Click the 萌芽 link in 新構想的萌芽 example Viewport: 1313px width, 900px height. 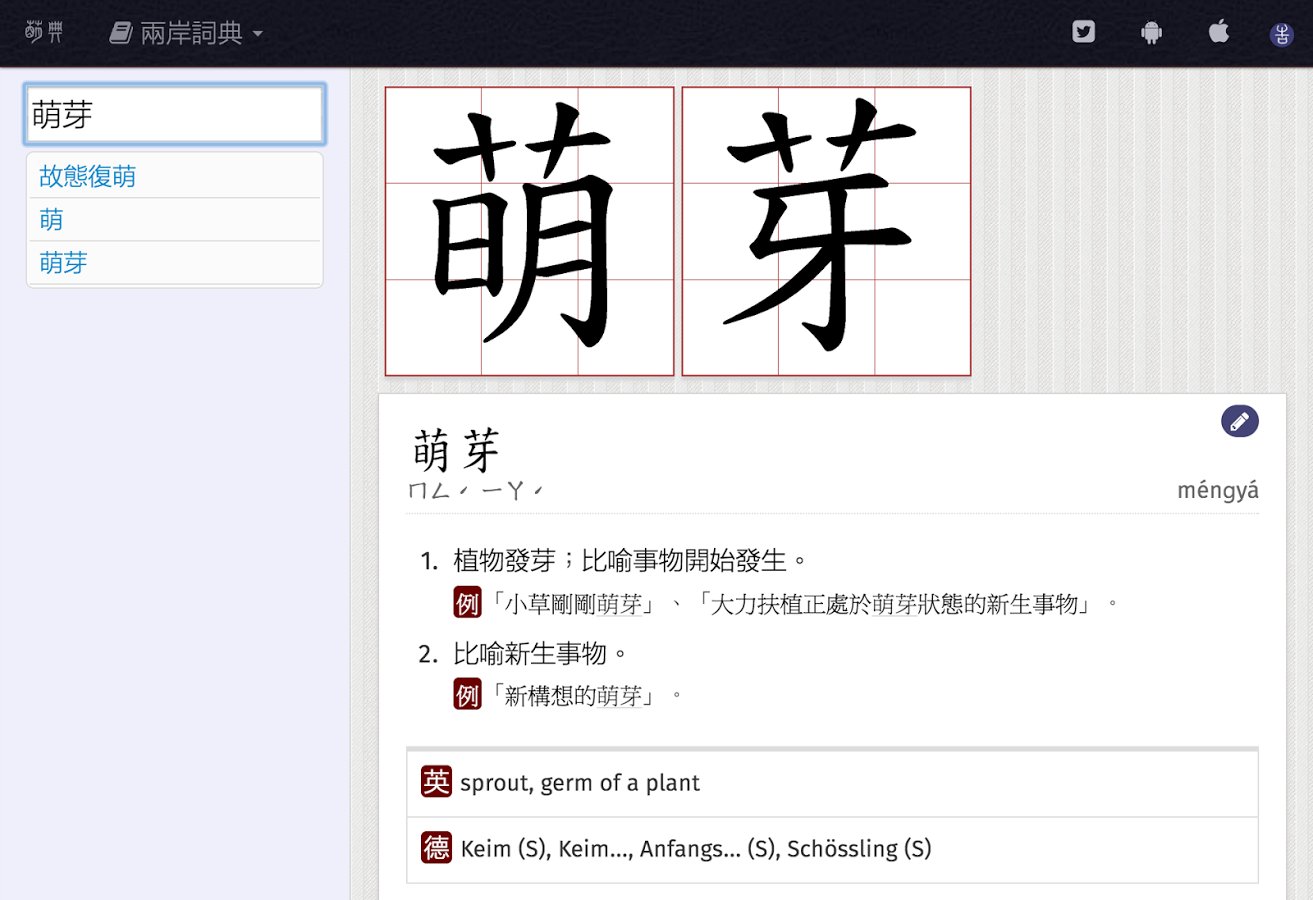[619, 695]
